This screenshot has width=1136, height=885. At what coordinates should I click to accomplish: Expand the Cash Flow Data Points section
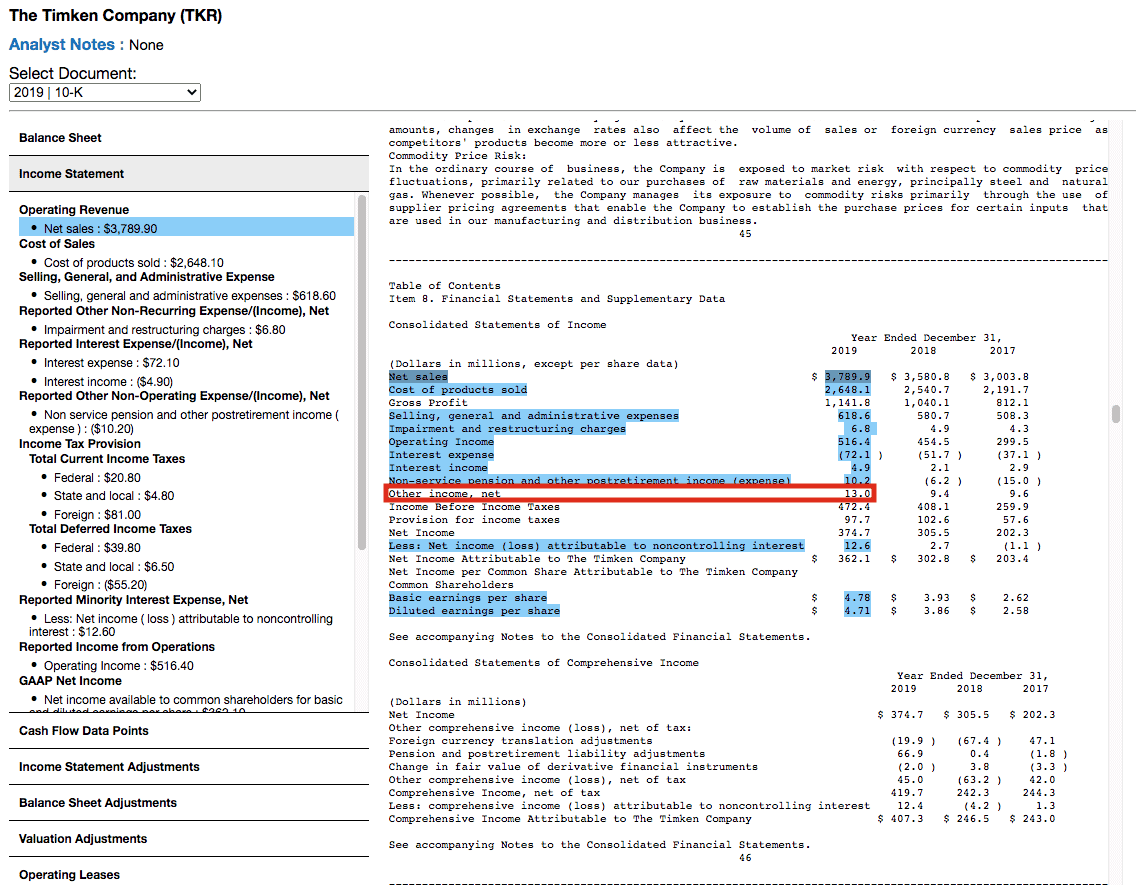point(188,731)
